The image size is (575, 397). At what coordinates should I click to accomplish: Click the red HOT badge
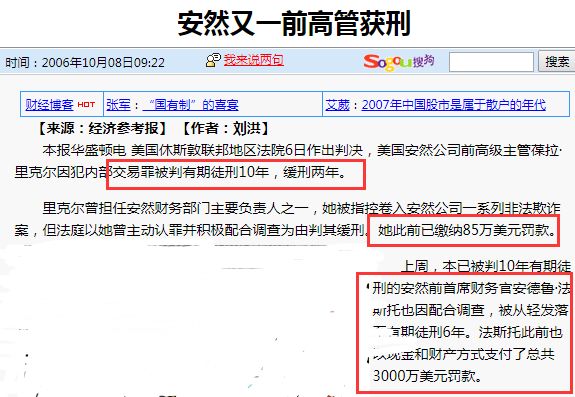click(86, 105)
